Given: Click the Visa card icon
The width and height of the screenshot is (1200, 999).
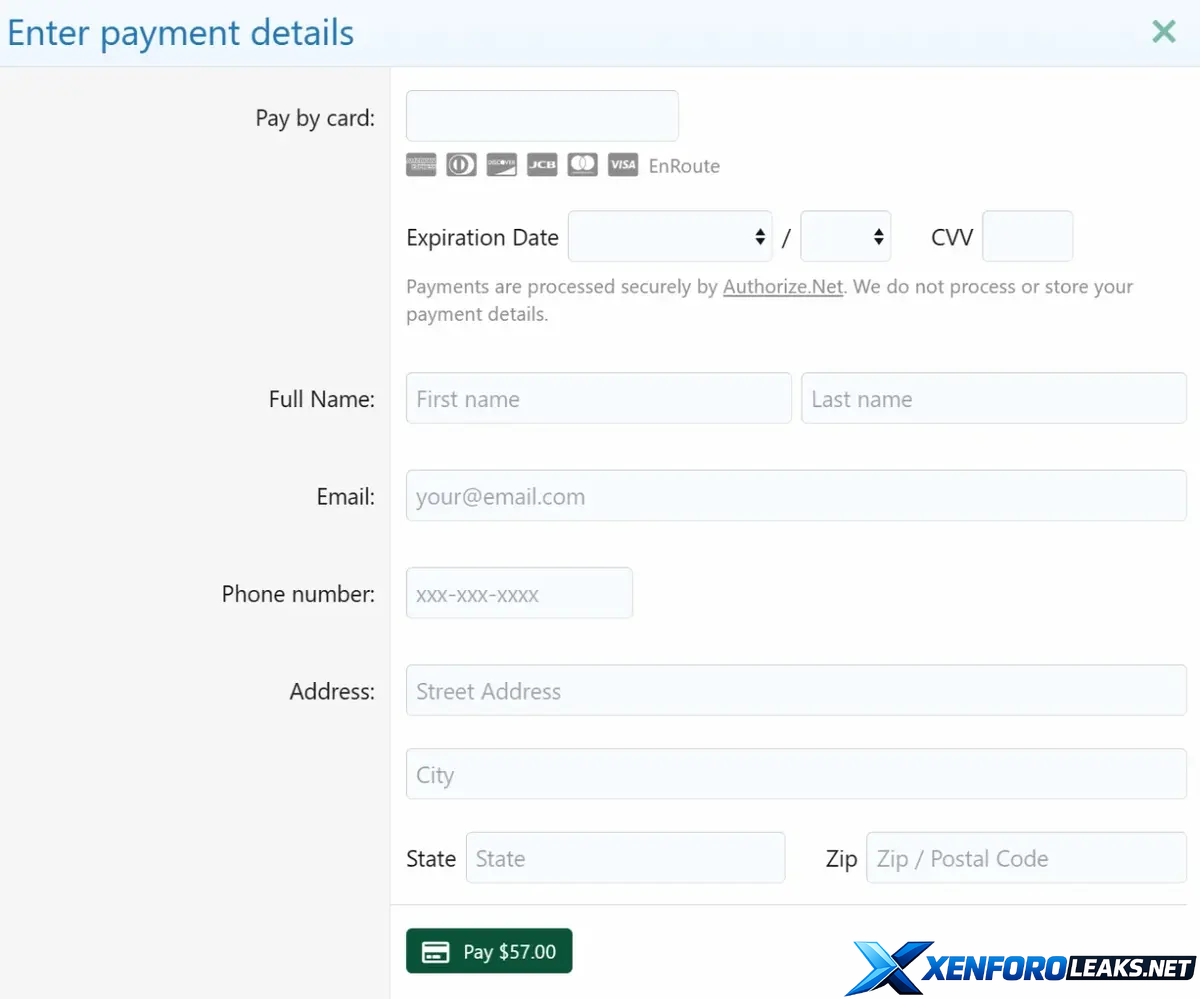Looking at the screenshot, I should click(623, 165).
